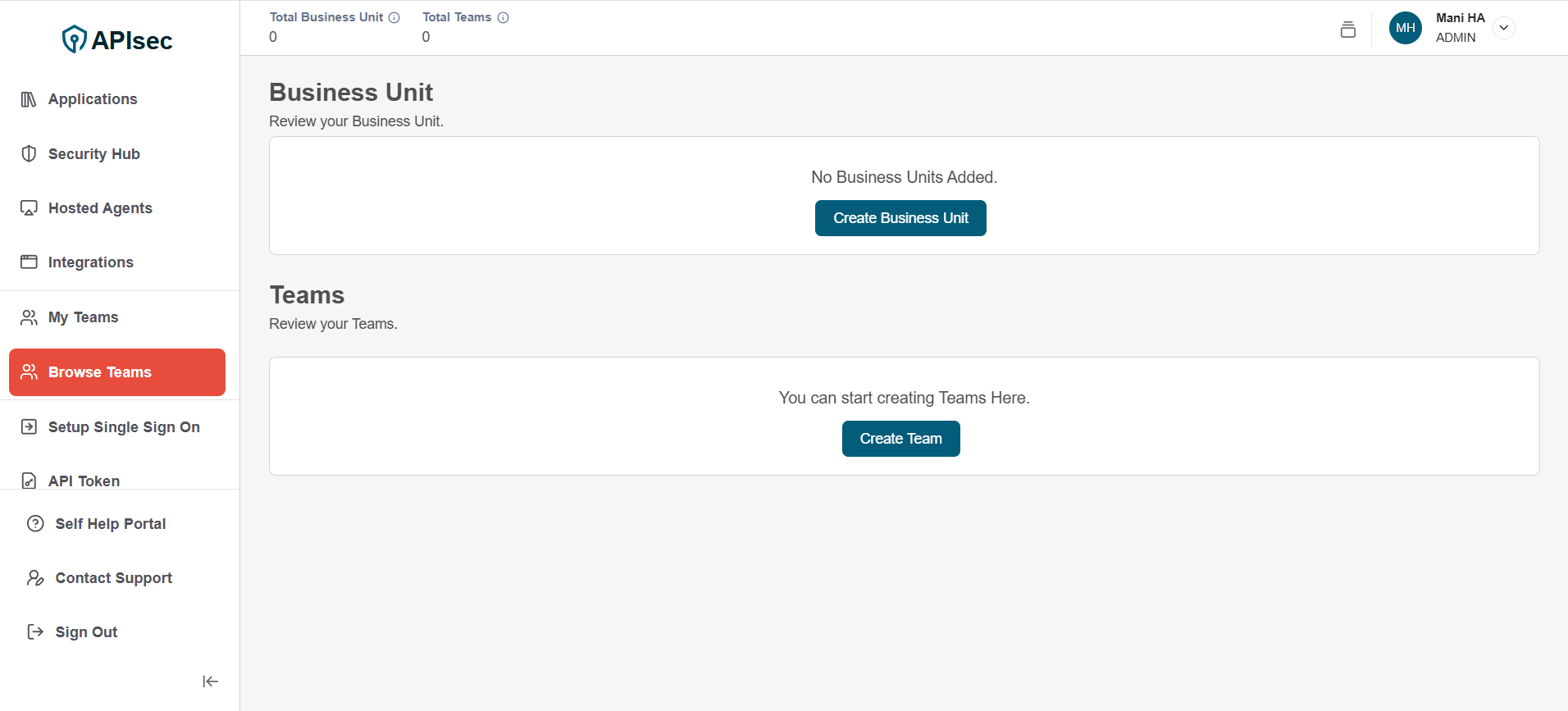Click the Security Hub shield icon
The height and width of the screenshot is (711, 1568).
(29, 153)
